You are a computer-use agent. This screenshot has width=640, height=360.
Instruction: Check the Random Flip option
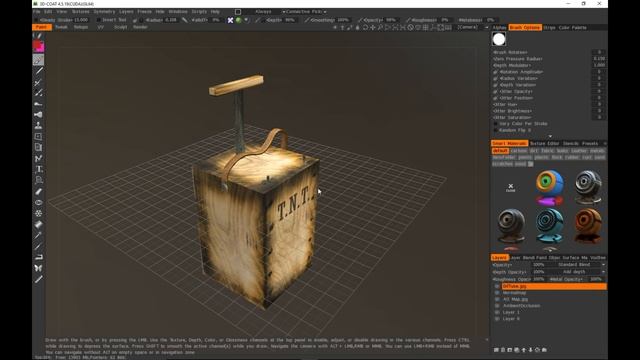click(496, 130)
